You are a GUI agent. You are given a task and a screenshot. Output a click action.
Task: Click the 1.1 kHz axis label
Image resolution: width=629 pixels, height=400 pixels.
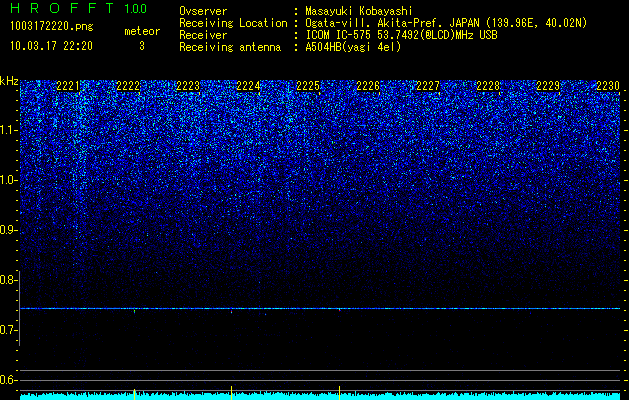coord(9,130)
